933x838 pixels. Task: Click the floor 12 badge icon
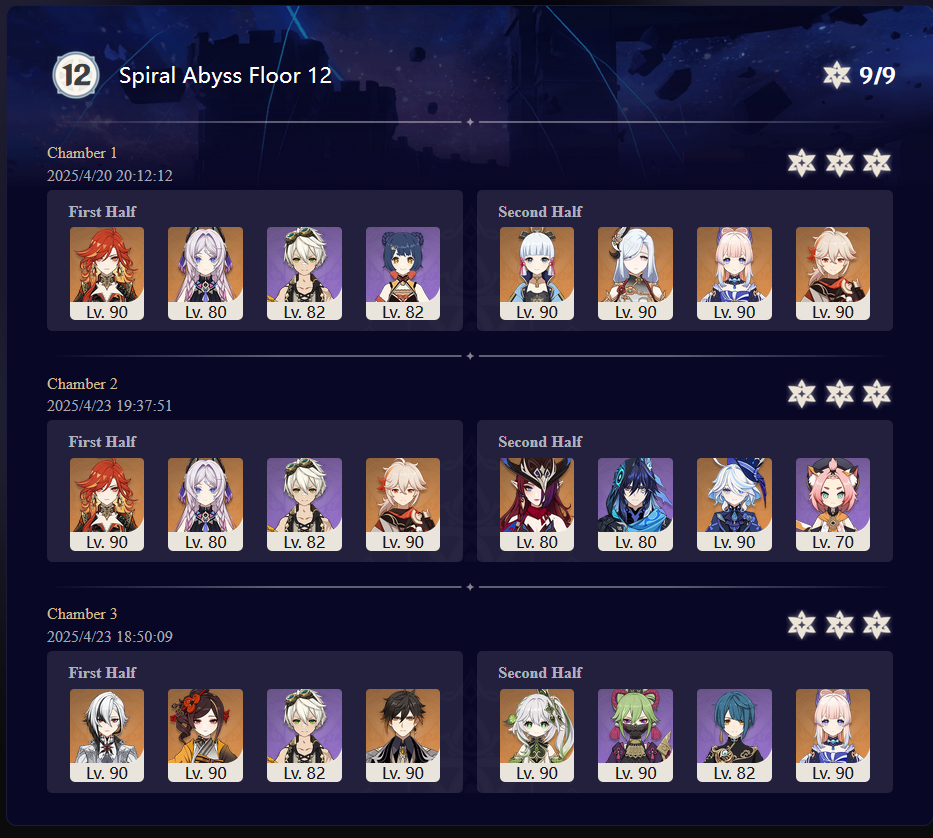point(76,75)
